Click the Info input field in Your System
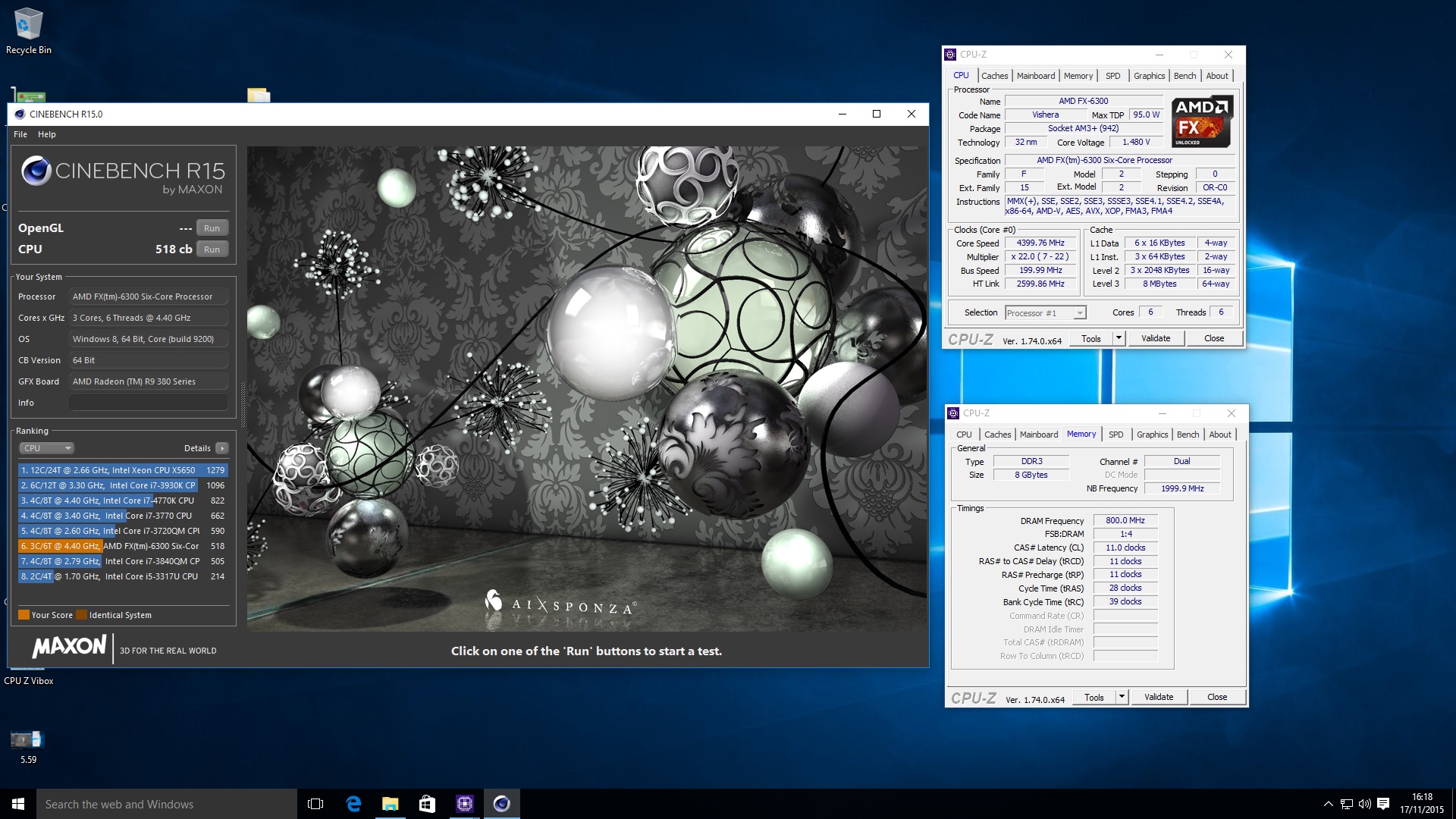Image resolution: width=1456 pixels, height=819 pixels. tap(149, 403)
